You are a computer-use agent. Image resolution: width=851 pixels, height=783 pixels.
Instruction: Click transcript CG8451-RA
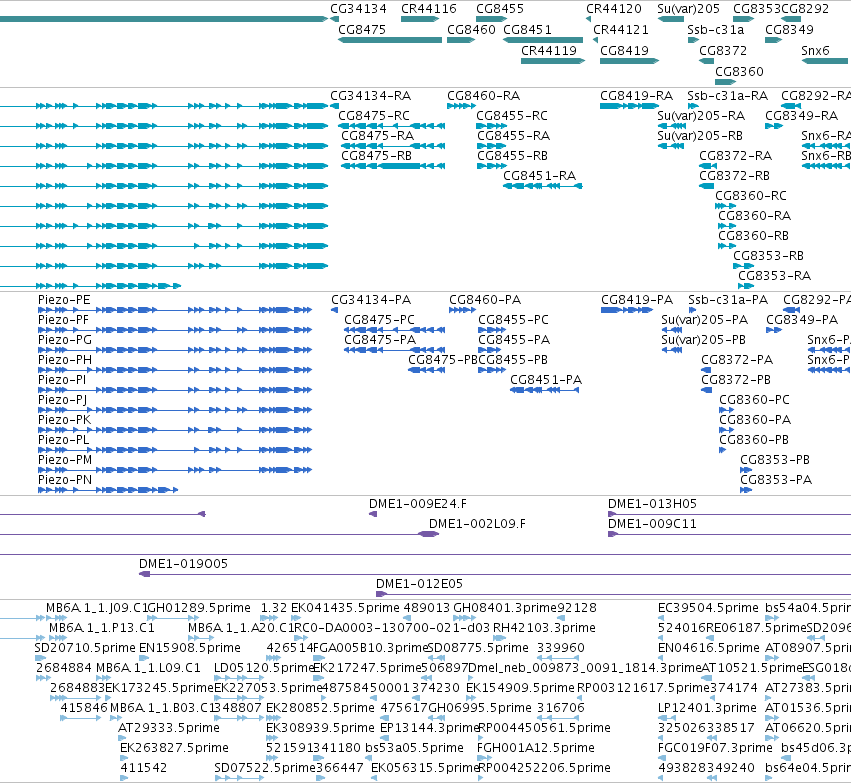(539, 176)
